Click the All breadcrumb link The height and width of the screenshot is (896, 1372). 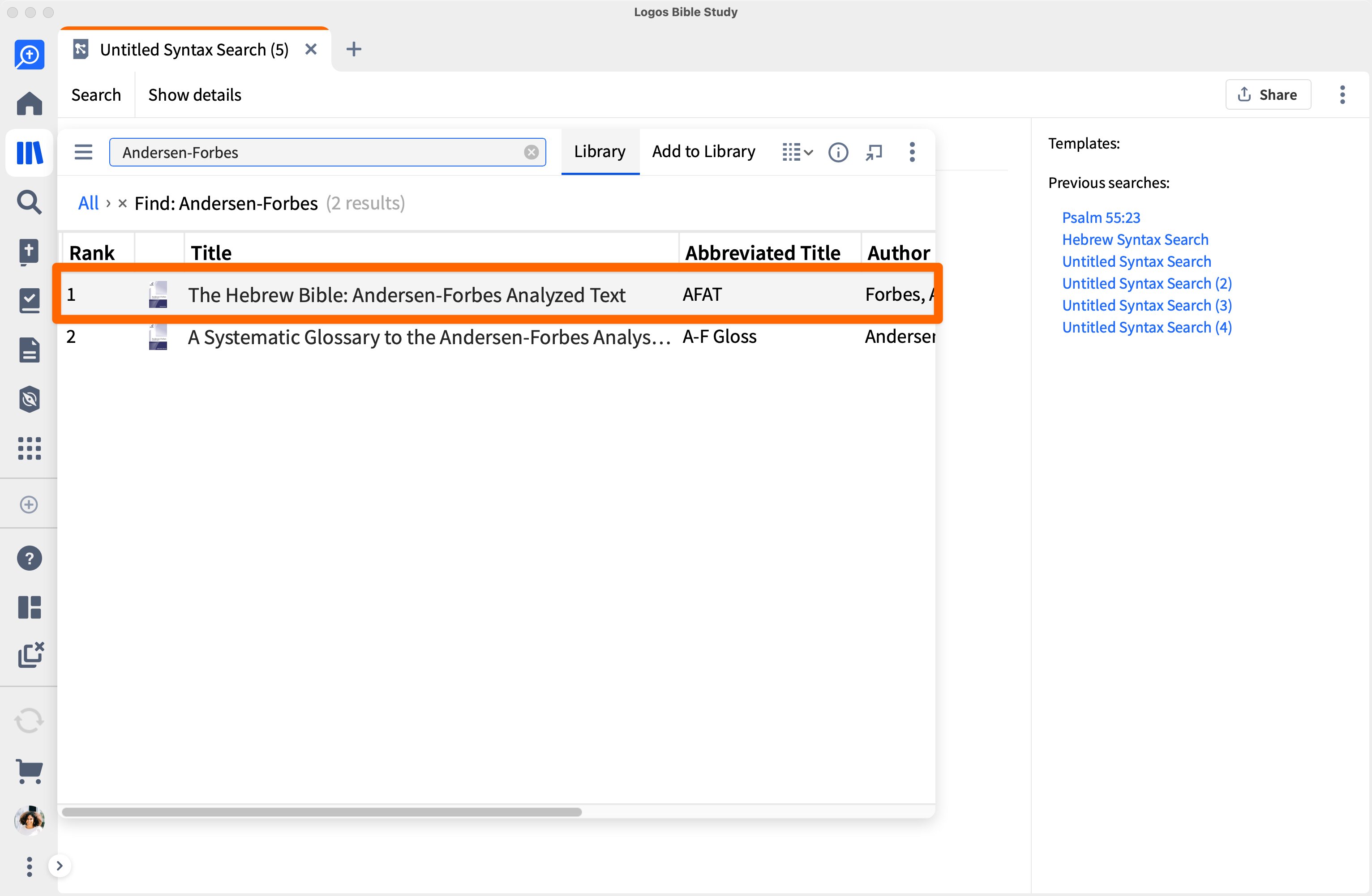pyautogui.click(x=88, y=203)
